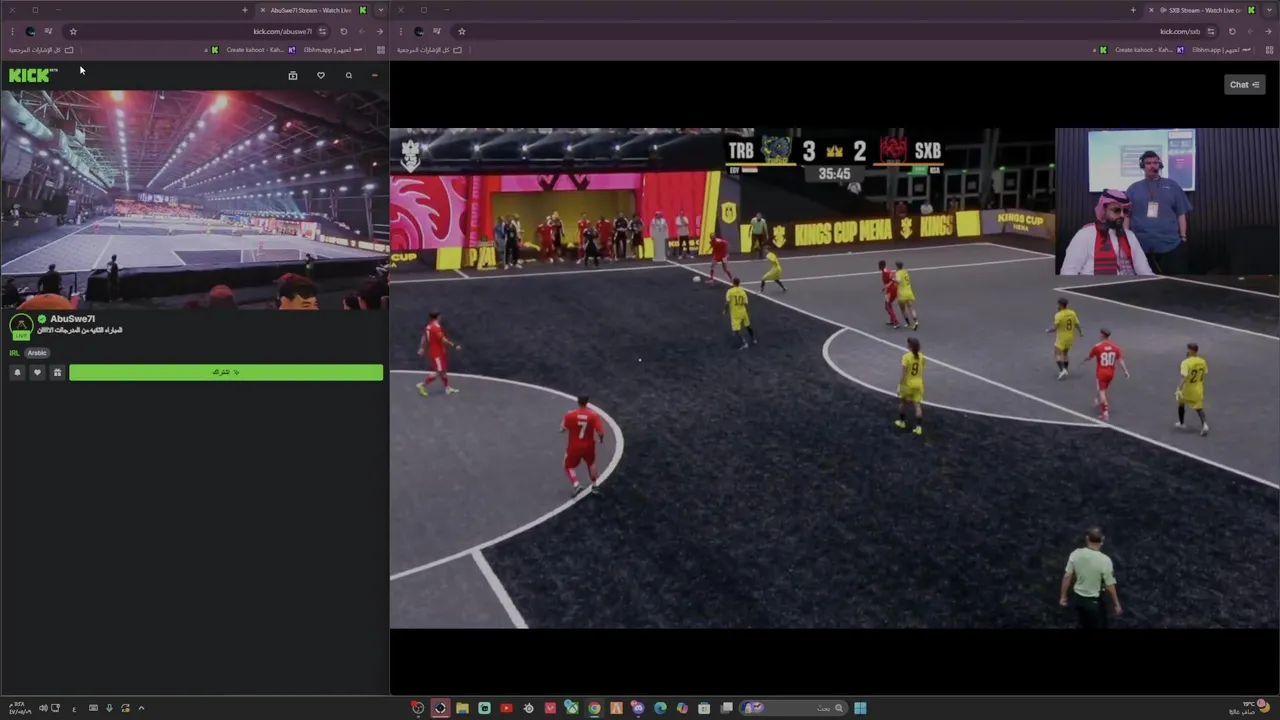Open Windows Start button on taskbar

[x=860, y=708]
